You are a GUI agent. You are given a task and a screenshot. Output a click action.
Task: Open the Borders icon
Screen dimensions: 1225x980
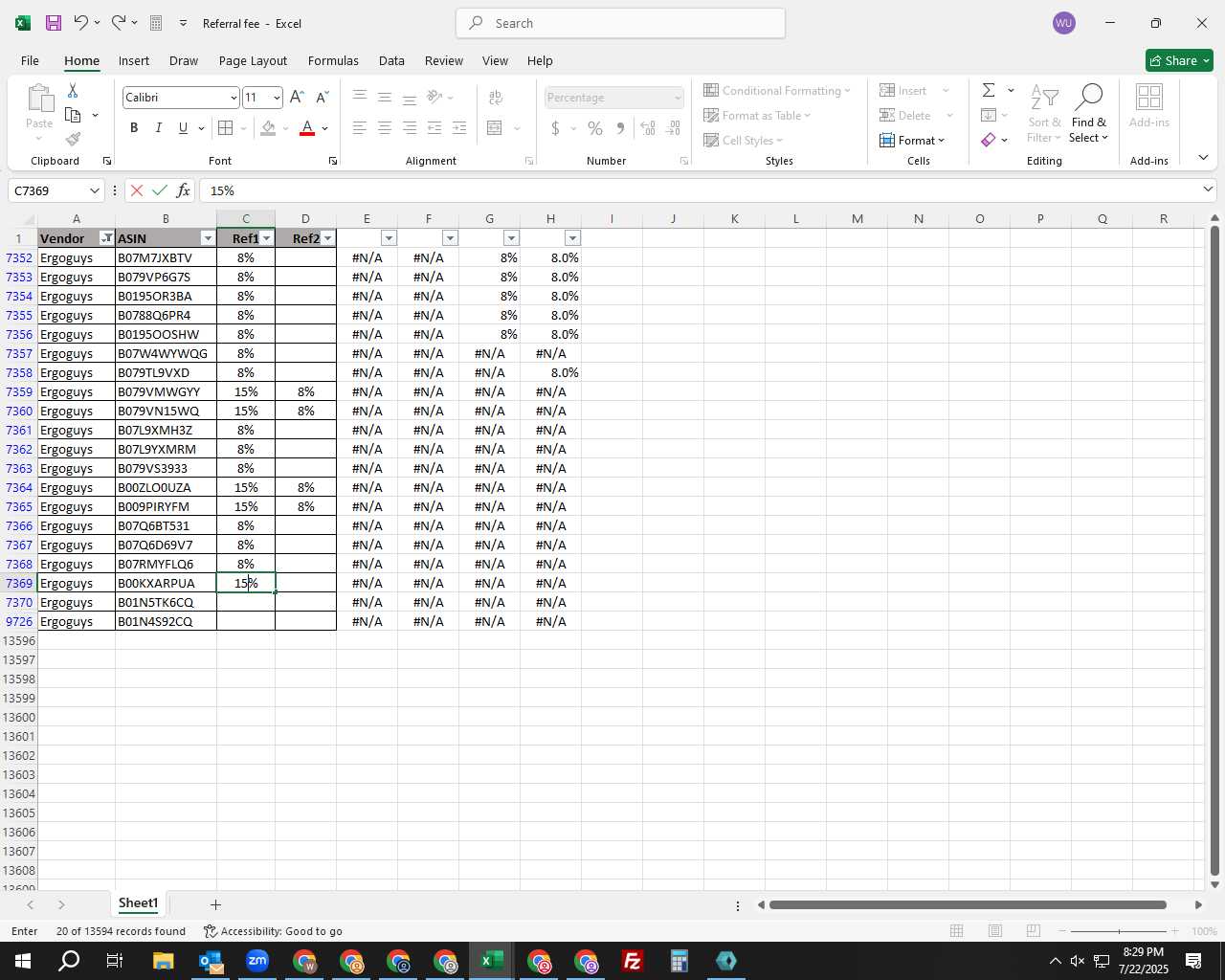[x=226, y=127]
